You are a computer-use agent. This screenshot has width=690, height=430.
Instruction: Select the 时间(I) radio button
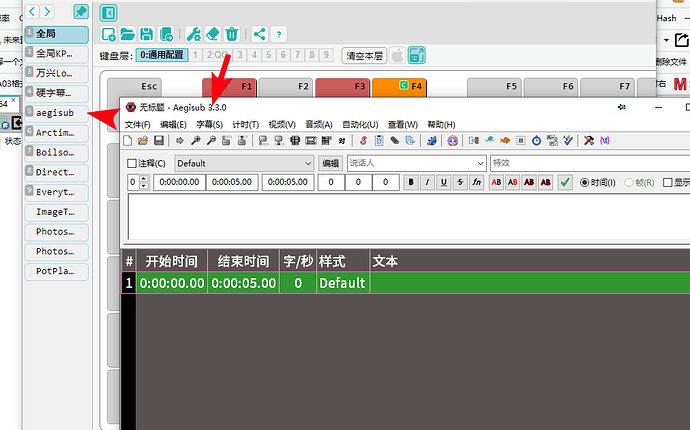[584, 182]
